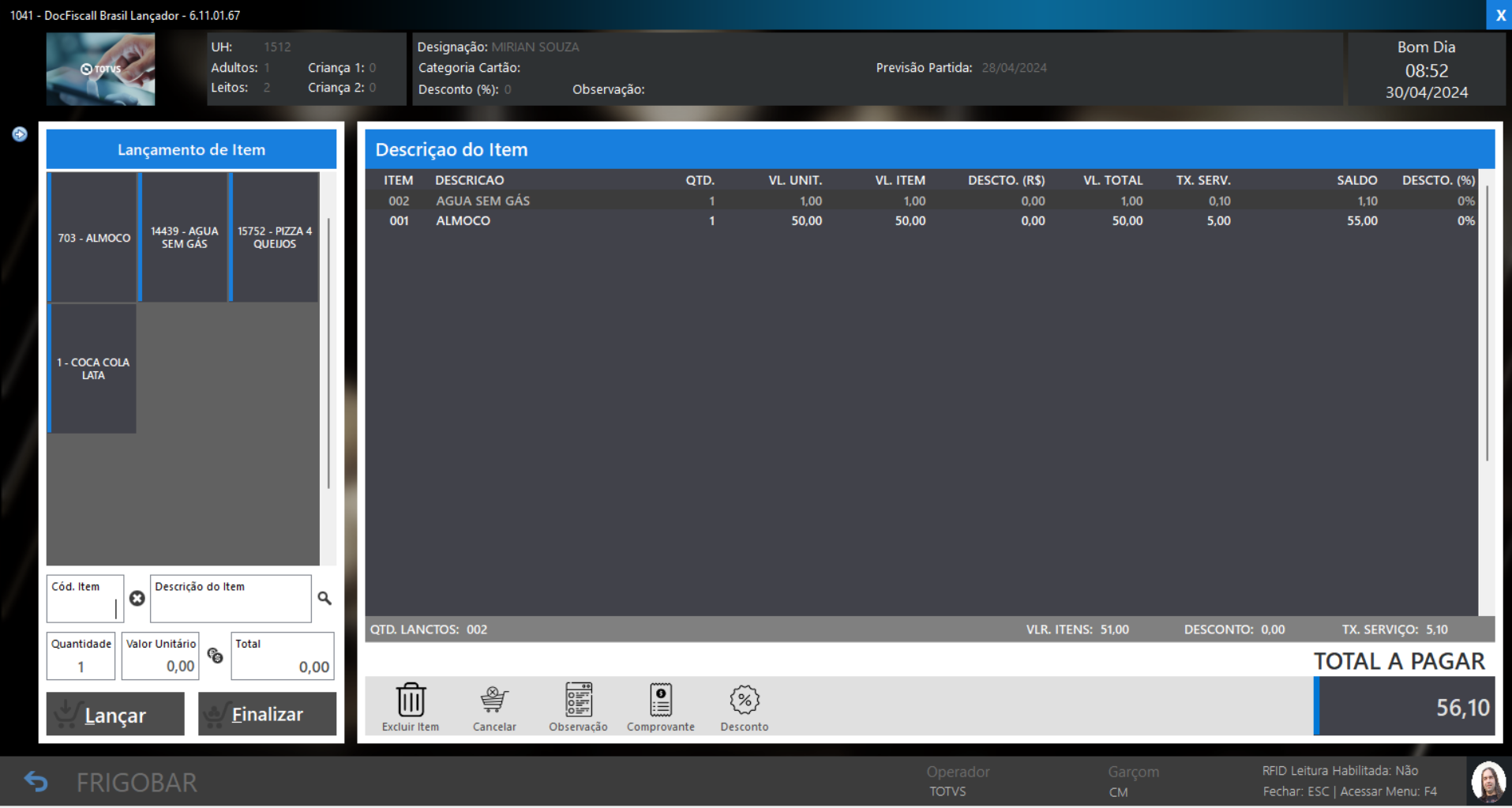Viewport: 1512px width, 808px height.
Task: Click the coins icon next to Valor Unitário
Action: [x=215, y=655]
